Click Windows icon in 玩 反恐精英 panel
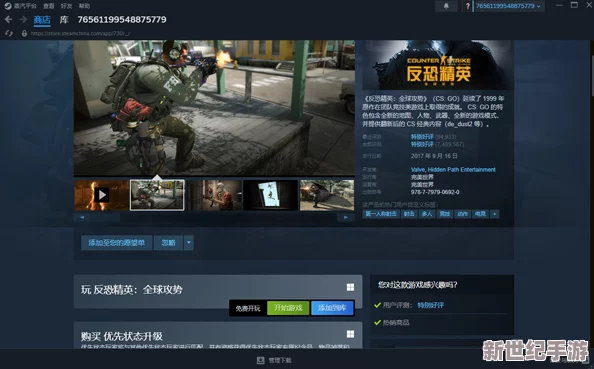Viewport: 594px width, 369px height. [x=350, y=288]
